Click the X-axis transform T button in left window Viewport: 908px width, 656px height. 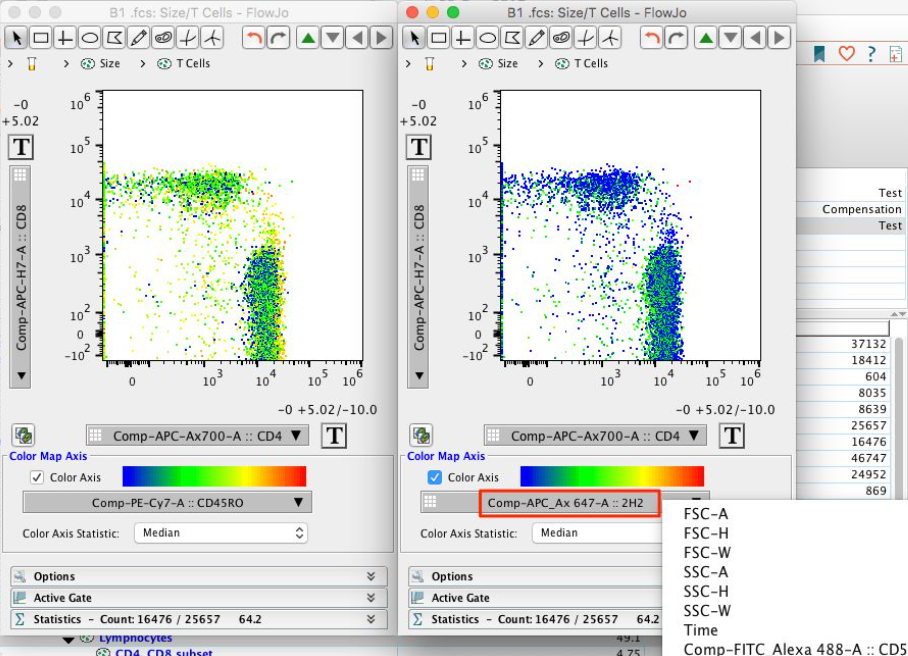pyautogui.click(x=334, y=435)
